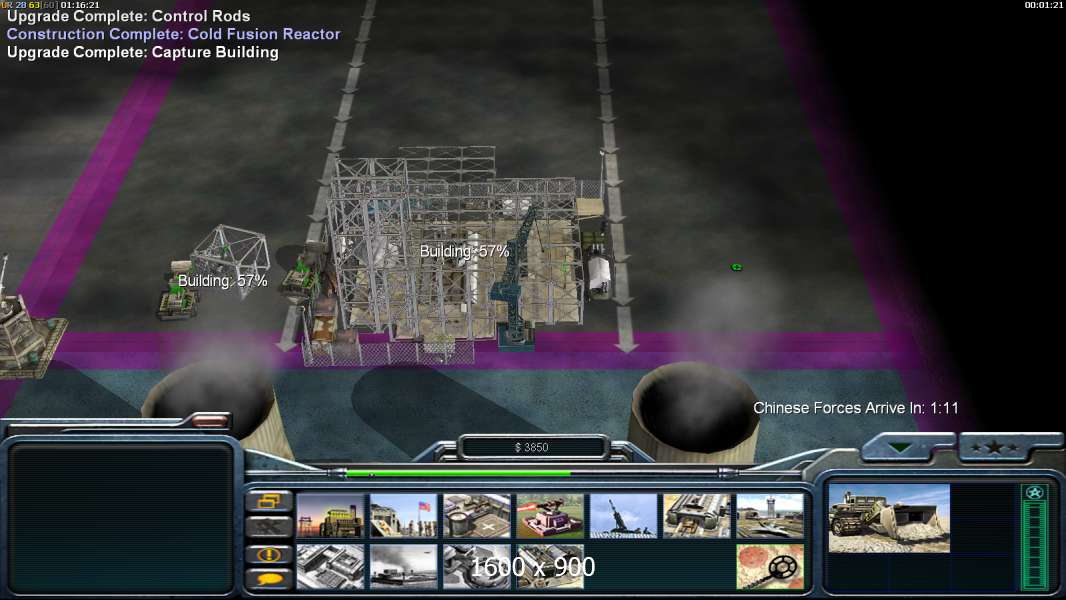Screen dimensions: 1066x600
Task: Click the small green unit marker east of construction
Action: [736, 267]
